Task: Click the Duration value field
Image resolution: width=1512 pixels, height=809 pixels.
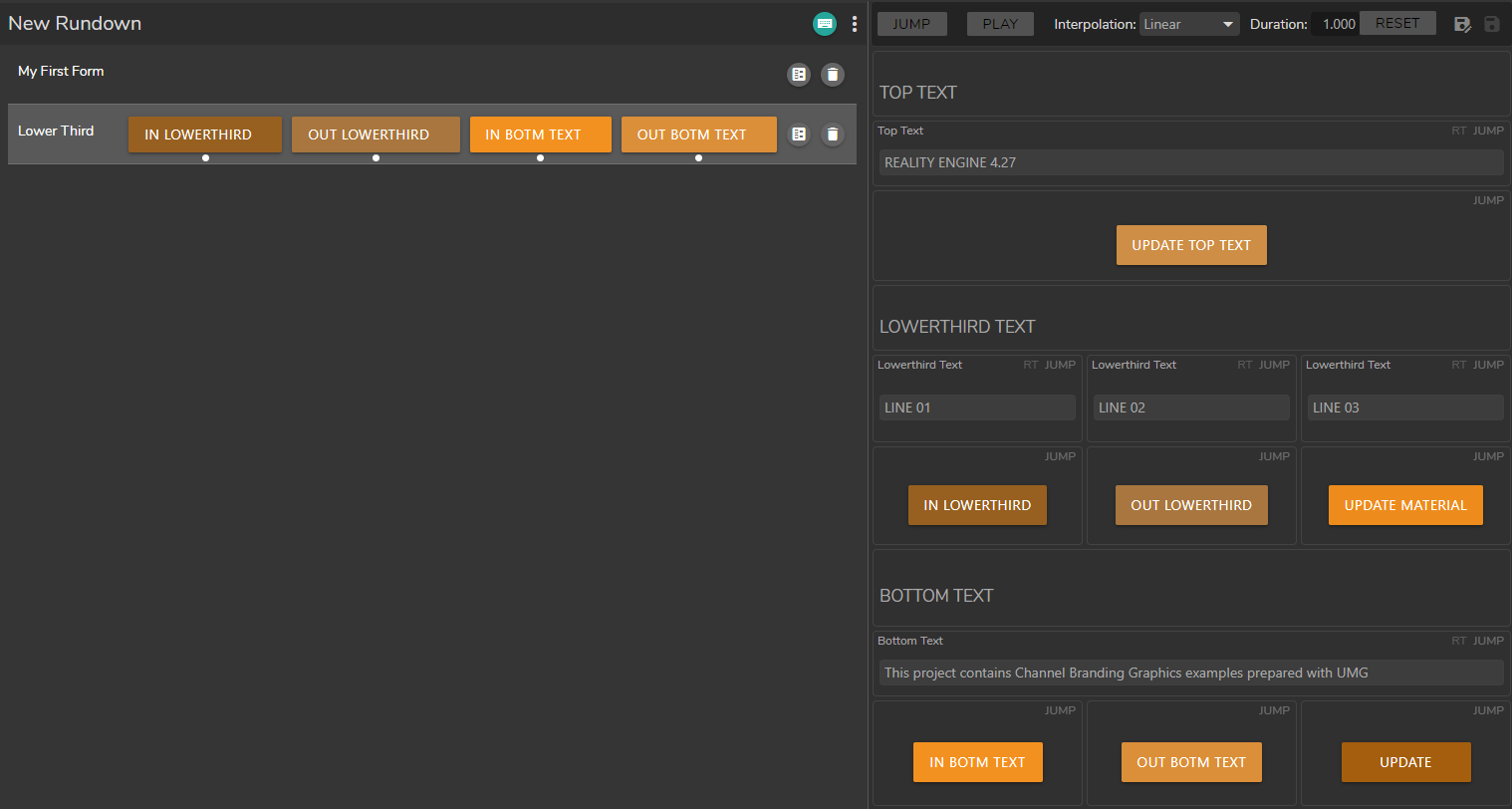Action: [1337, 24]
